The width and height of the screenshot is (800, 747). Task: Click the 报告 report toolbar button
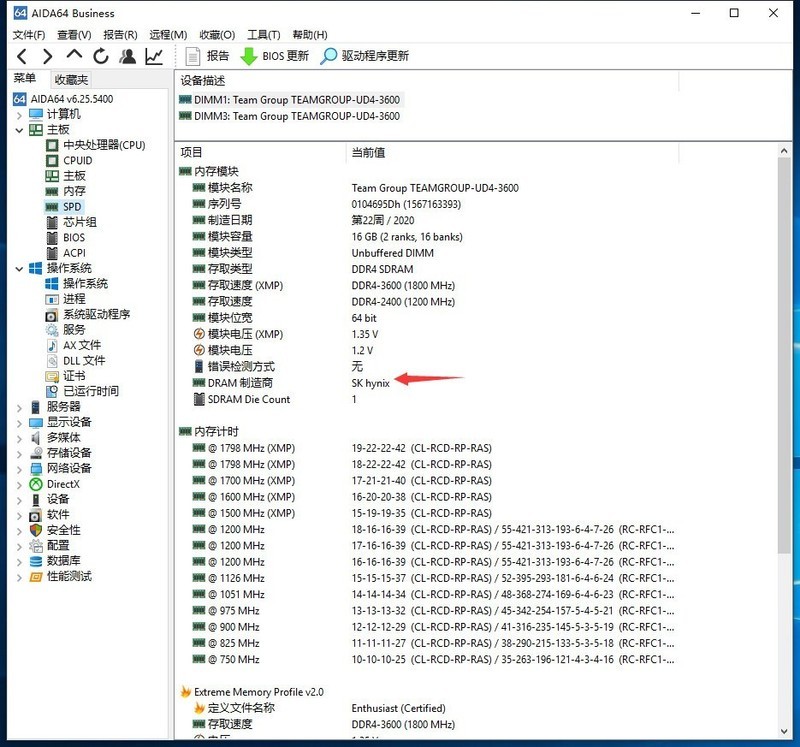(207, 56)
